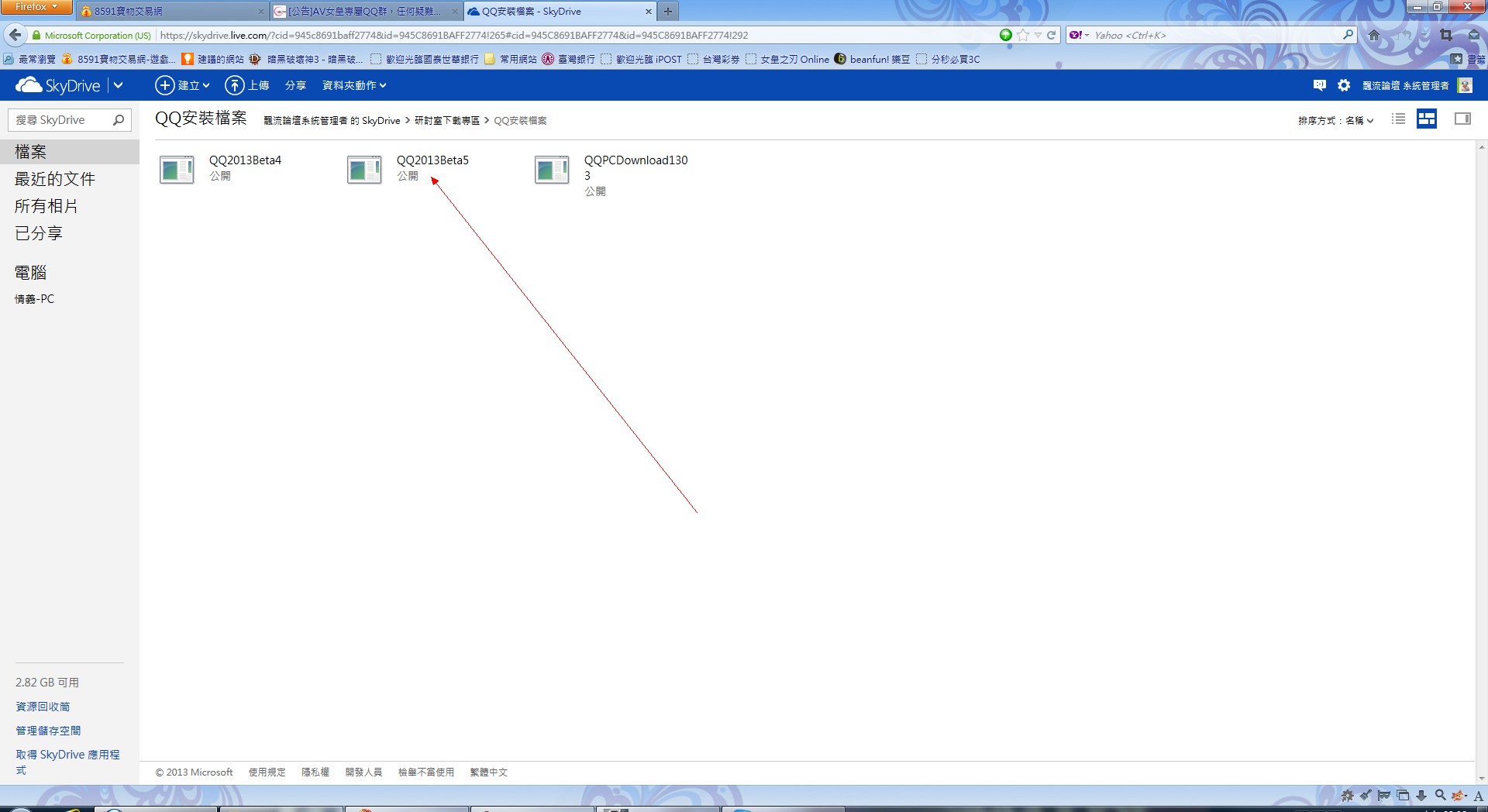Click the add-on bar download arrow icon
Screen dimensions: 1488x812
1421,795
